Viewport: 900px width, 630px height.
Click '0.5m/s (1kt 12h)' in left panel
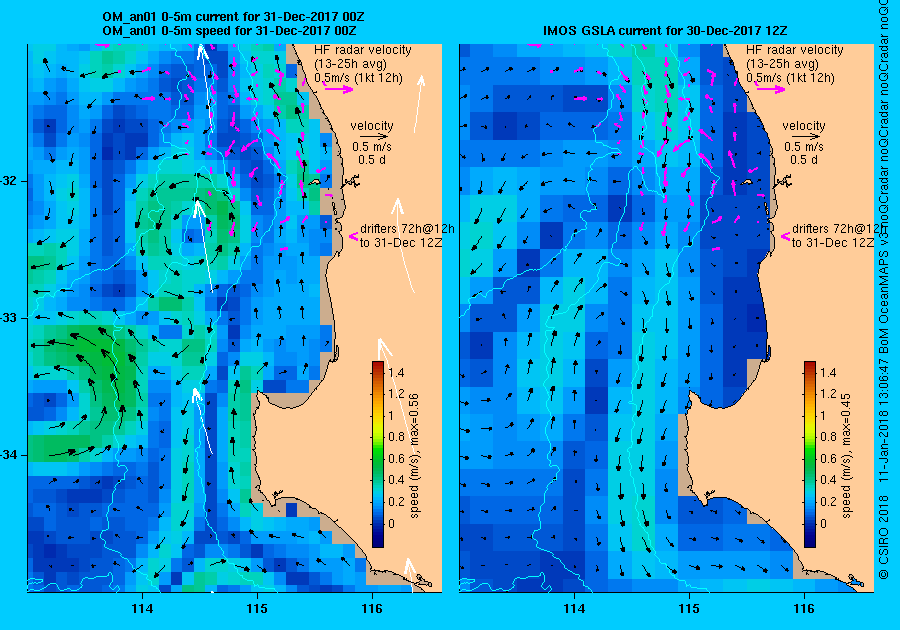click(x=358, y=77)
